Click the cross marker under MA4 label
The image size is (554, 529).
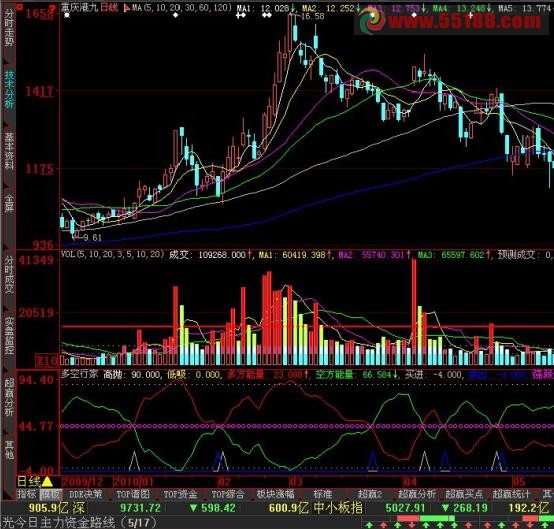471,15
